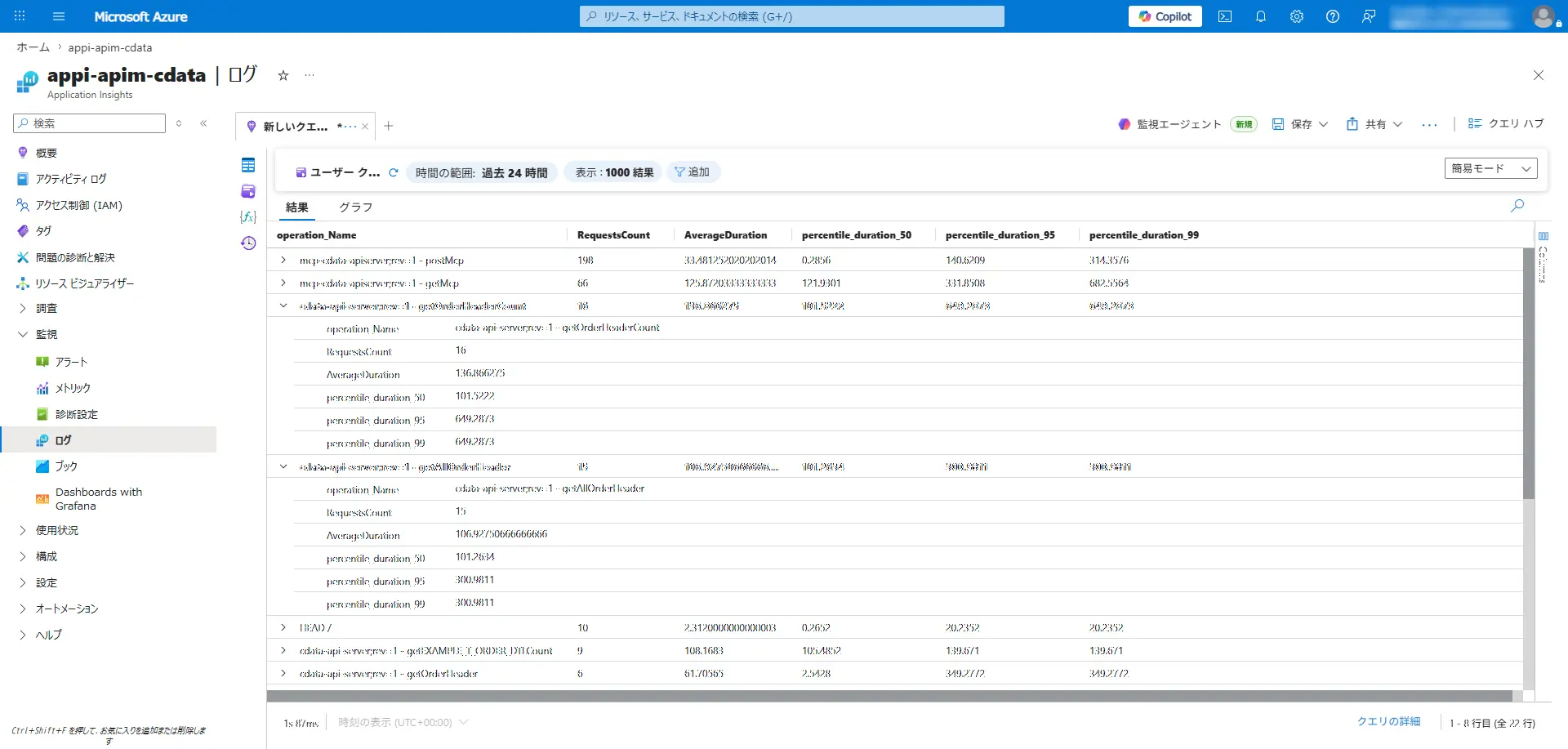
Task: Select the new query tab
Action: pos(296,127)
